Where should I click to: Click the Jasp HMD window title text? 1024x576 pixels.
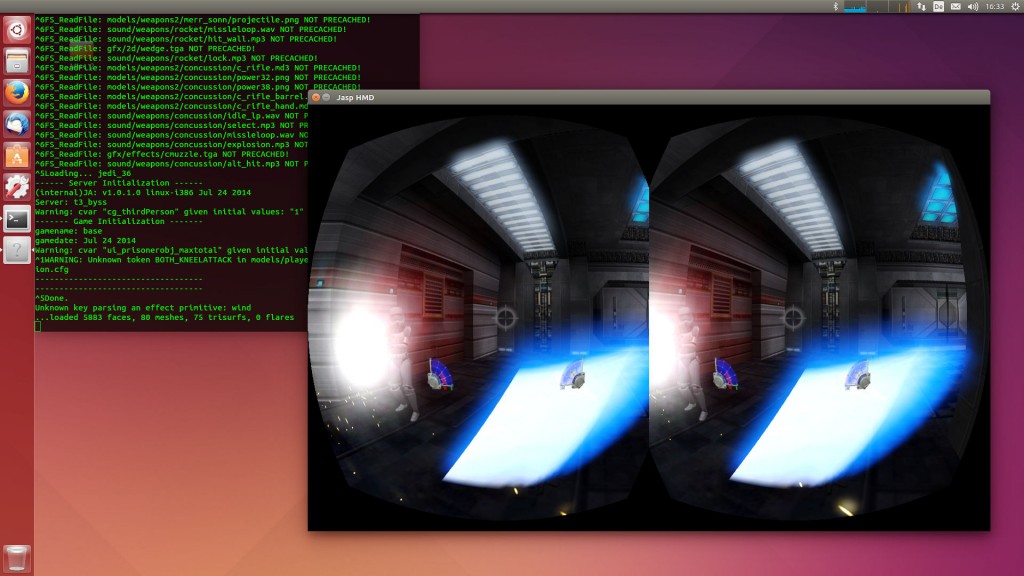(355, 97)
